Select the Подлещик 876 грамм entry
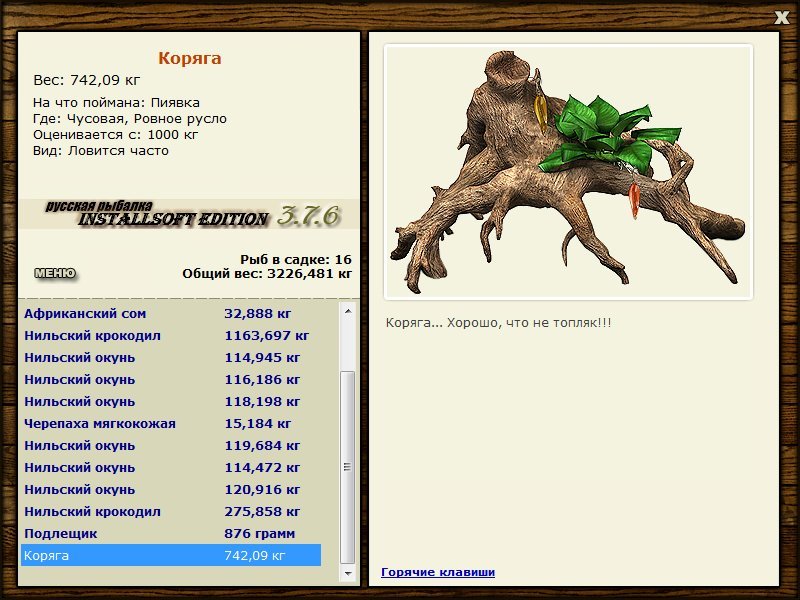 pyautogui.click(x=171, y=533)
